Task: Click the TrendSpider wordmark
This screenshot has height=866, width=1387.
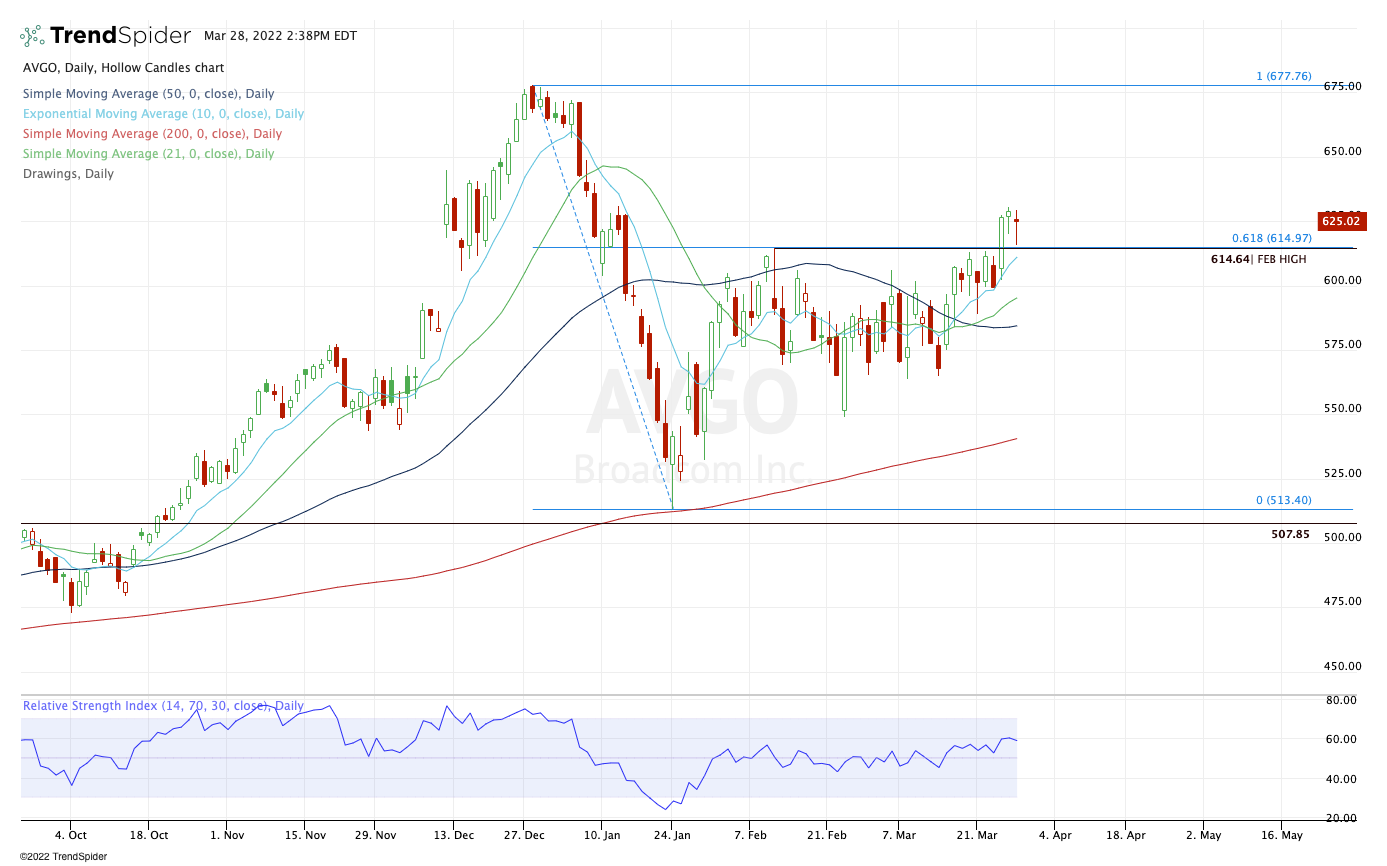Action: tap(120, 36)
